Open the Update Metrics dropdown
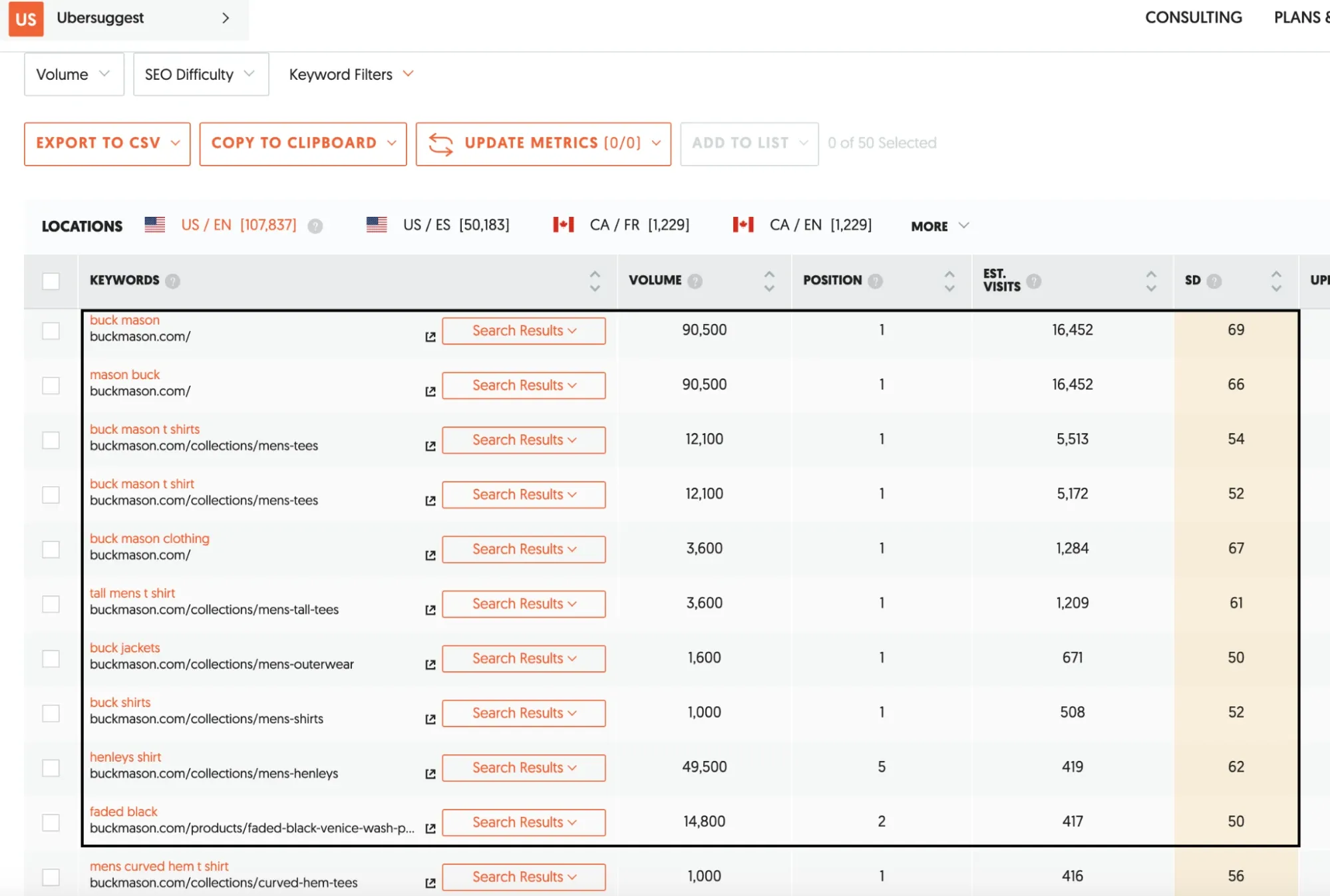Viewport: 1330px width, 896px height. point(543,144)
